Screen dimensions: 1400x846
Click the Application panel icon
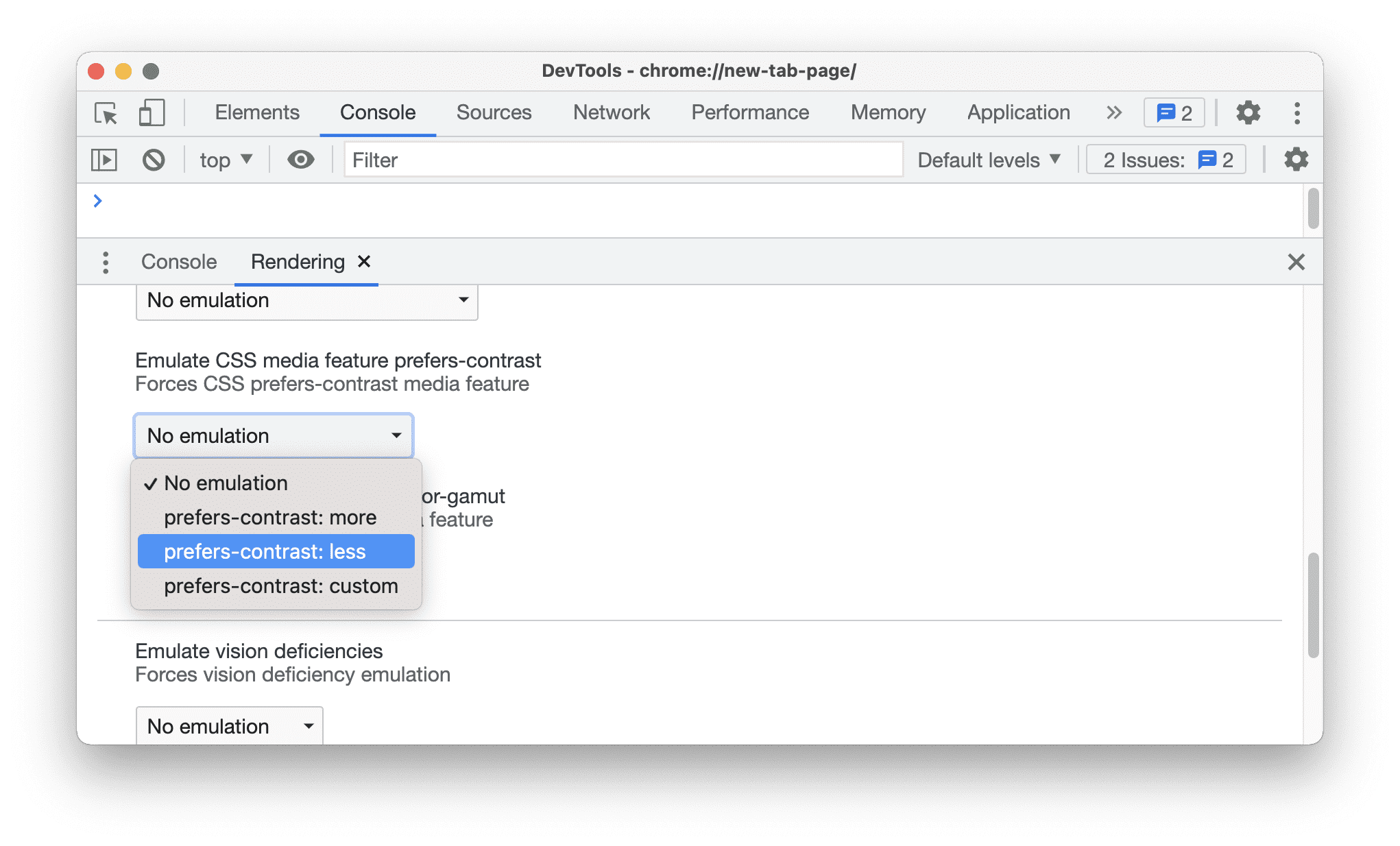(x=1019, y=112)
